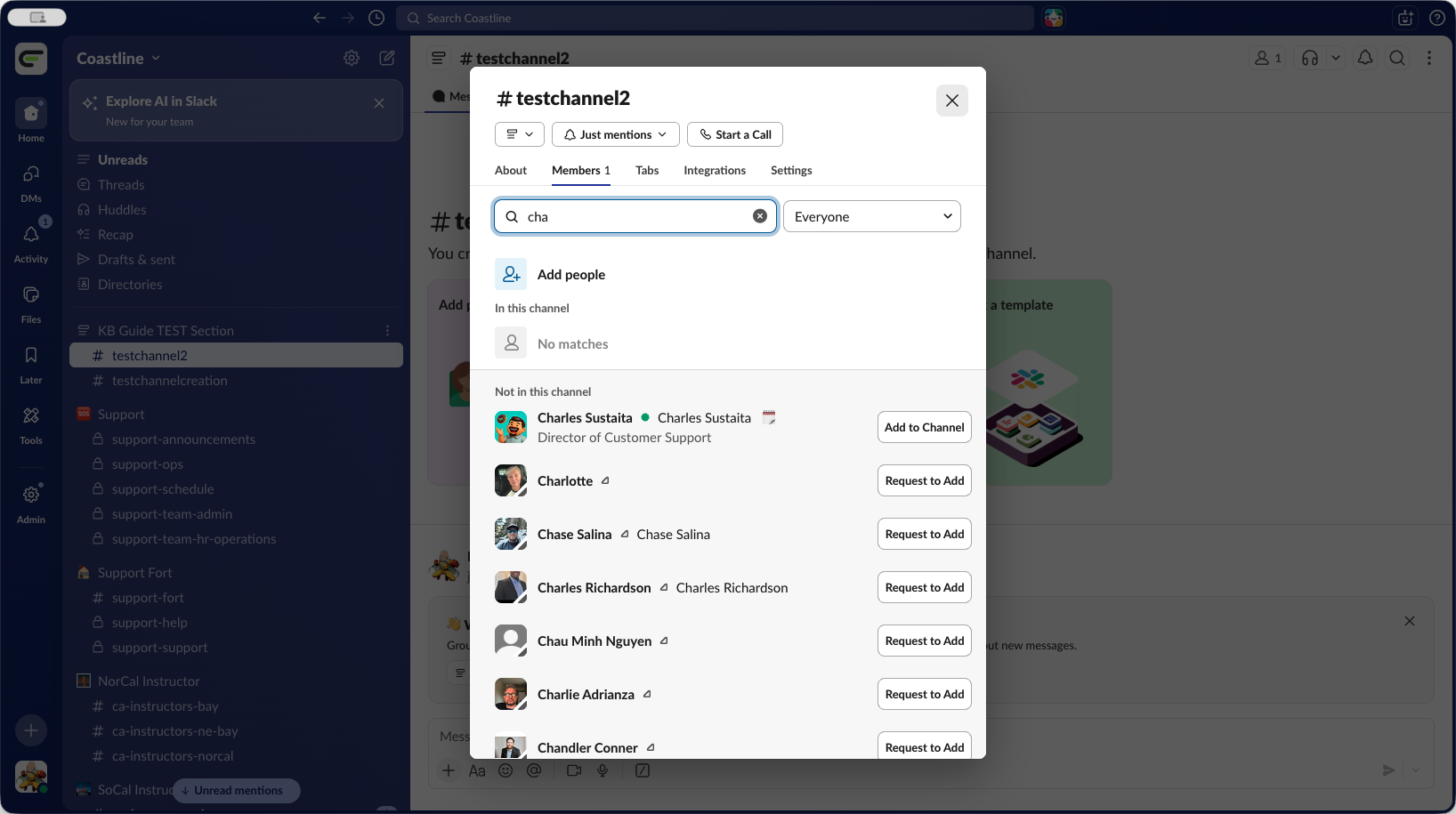Start a huddle with headphones icon

[1310, 58]
